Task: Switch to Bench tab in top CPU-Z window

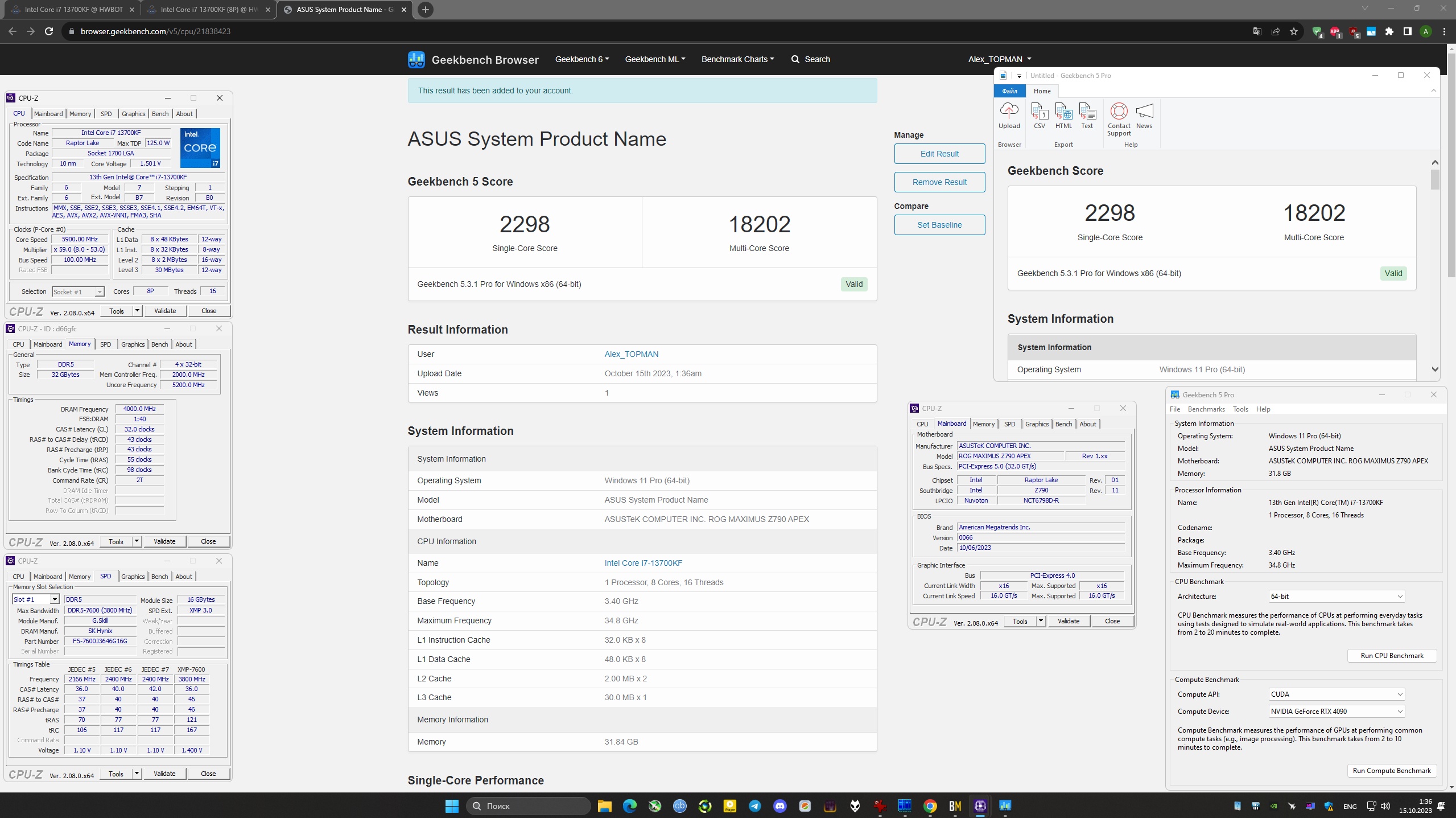Action: pyautogui.click(x=160, y=114)
